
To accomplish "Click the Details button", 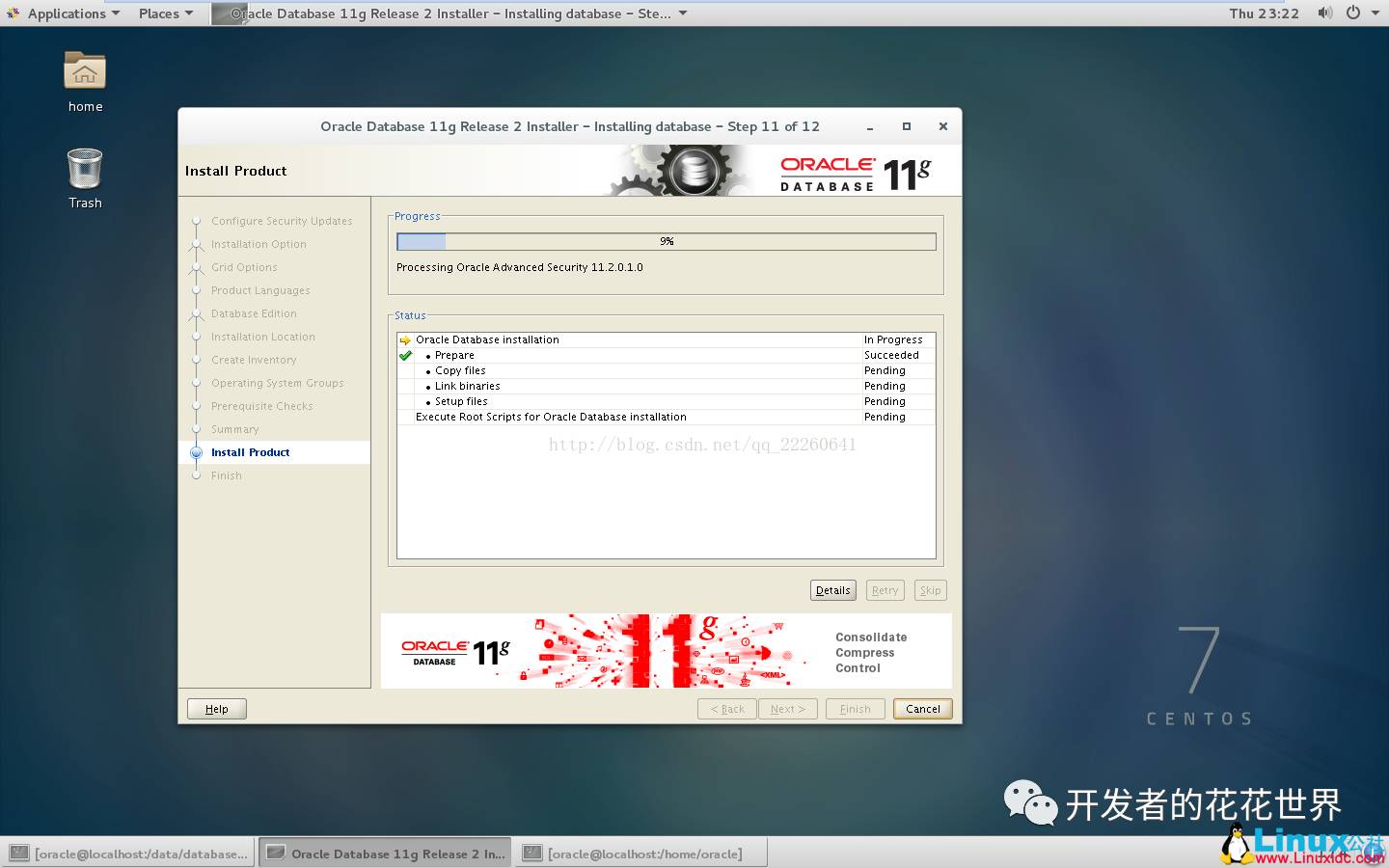I will [x=833, y=590].
